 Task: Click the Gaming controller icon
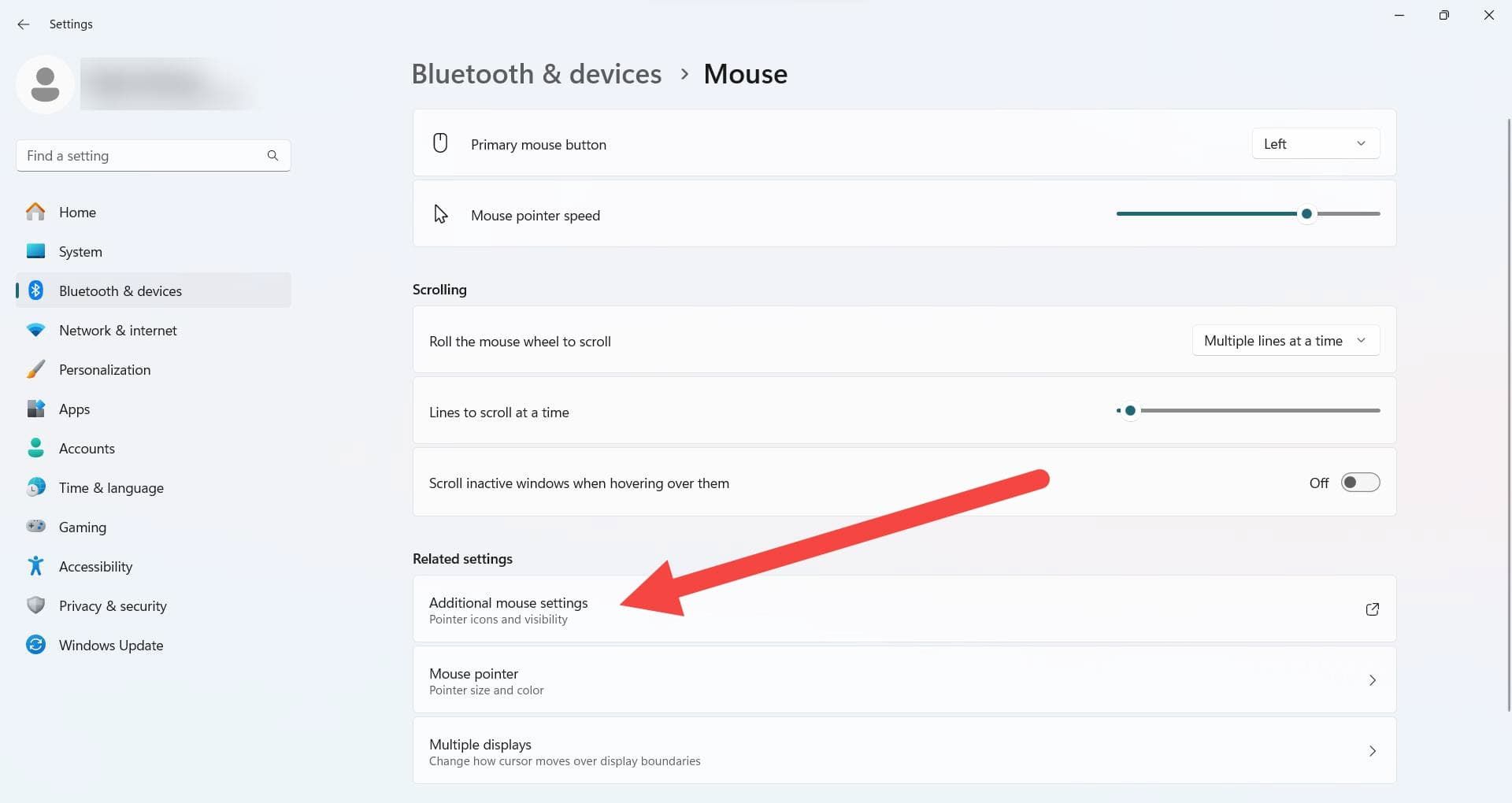point(35,527)
